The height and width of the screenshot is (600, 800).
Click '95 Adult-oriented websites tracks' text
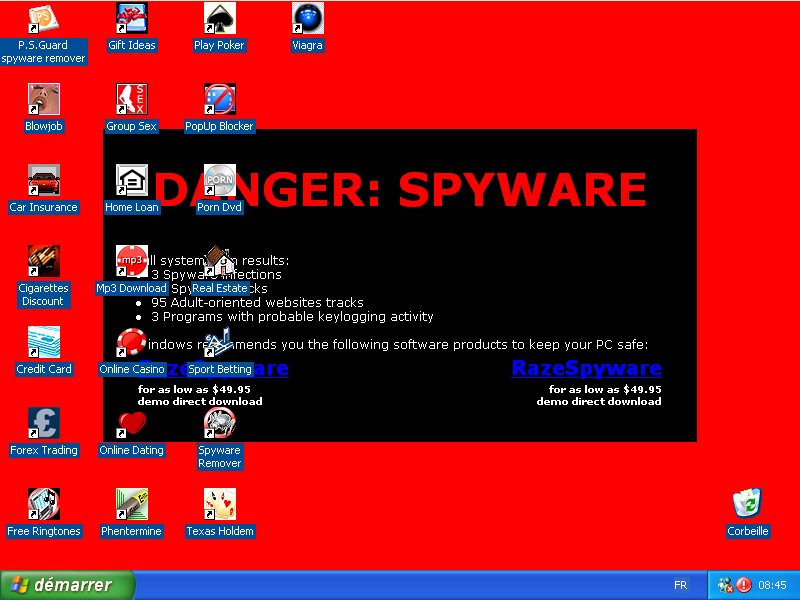257,303
